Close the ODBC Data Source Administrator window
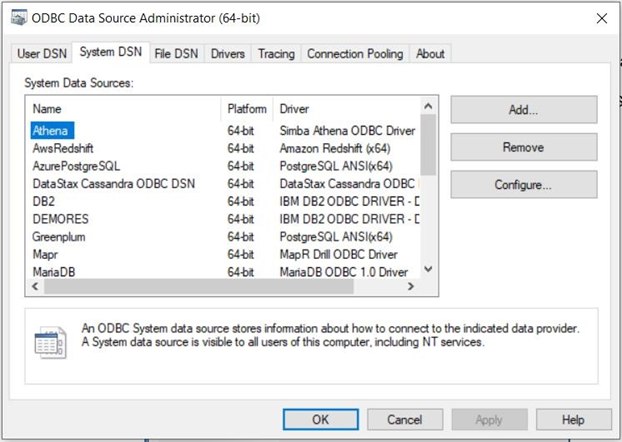The height and width of the screenshot is (442, 622). coord(601,18)
